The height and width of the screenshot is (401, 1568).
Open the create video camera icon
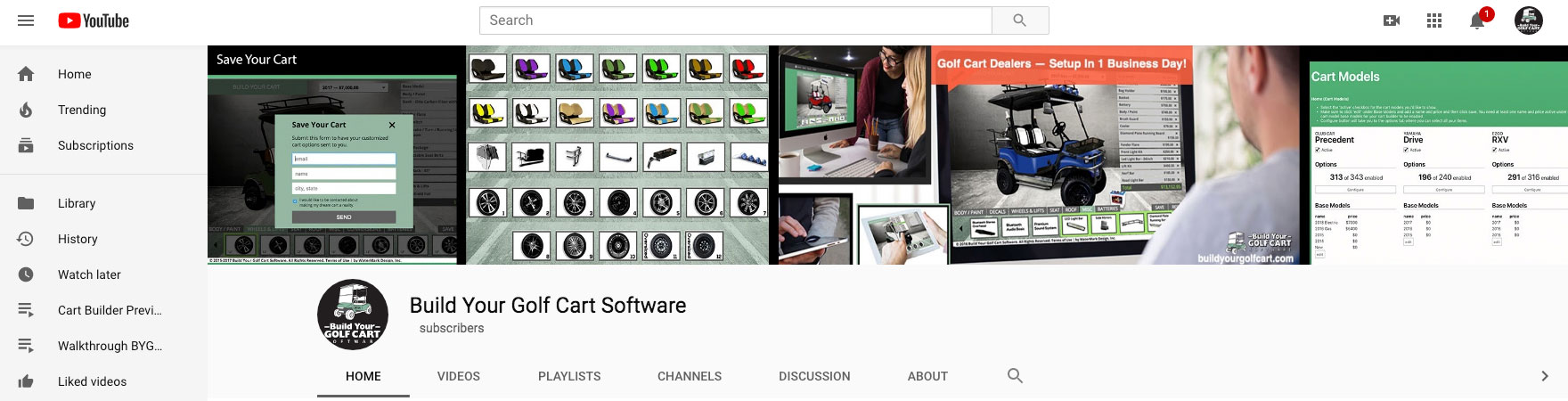pyautogui.click(x=1392, y=20)
